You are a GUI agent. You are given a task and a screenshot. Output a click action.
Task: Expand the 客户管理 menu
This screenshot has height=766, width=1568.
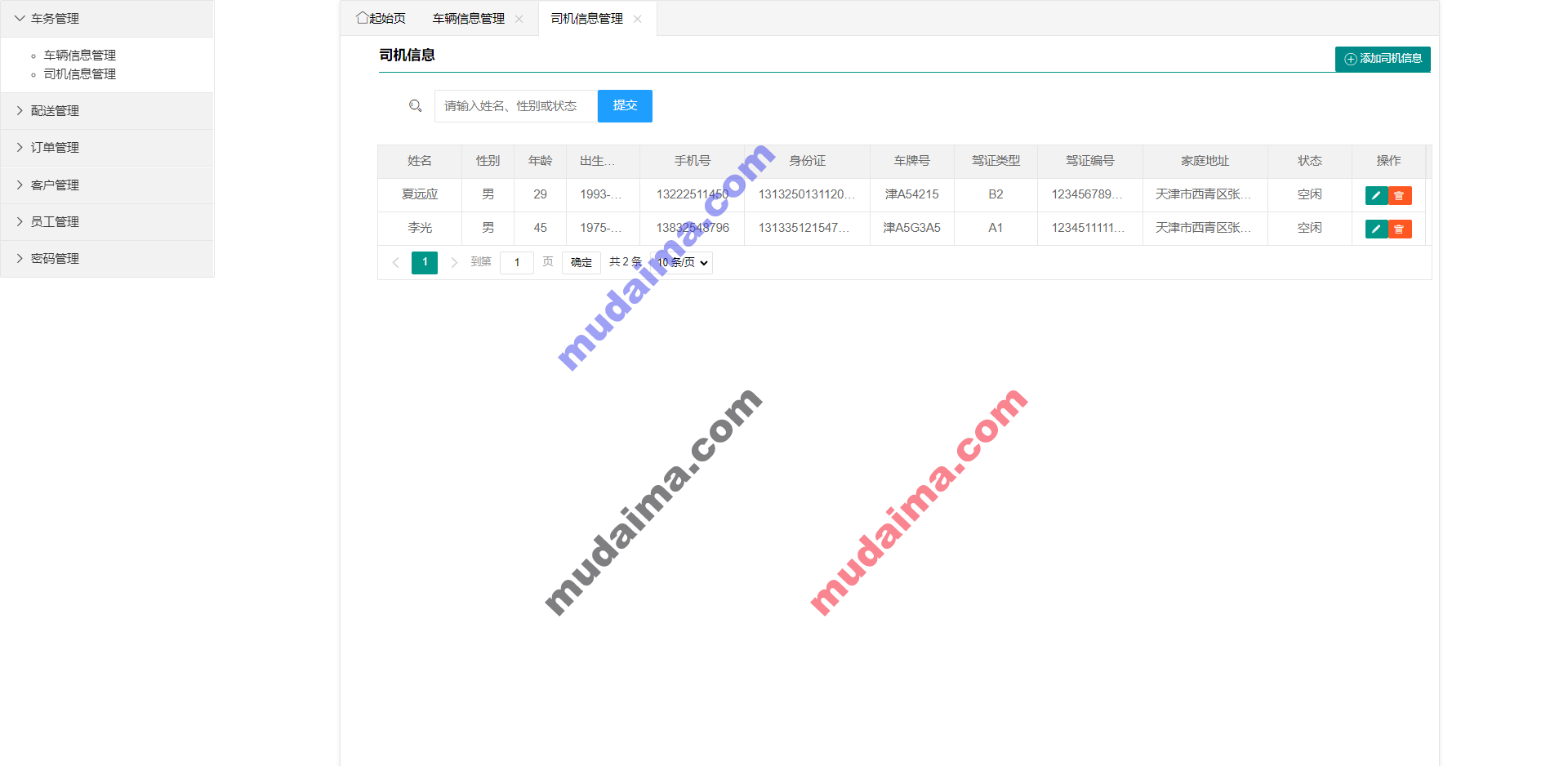107,185
